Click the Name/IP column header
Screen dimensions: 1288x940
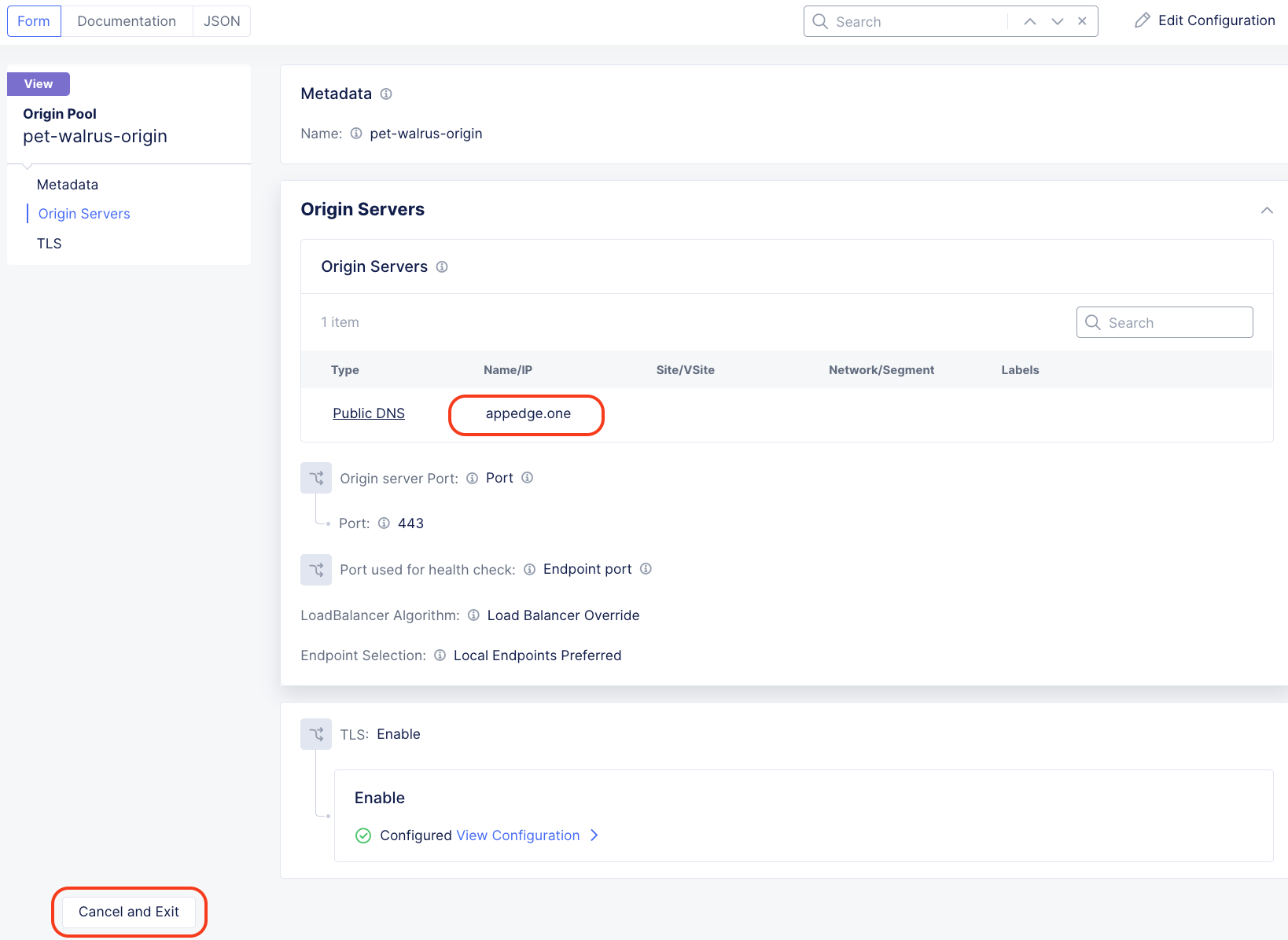pyautogui.click(x=508, y=370)
